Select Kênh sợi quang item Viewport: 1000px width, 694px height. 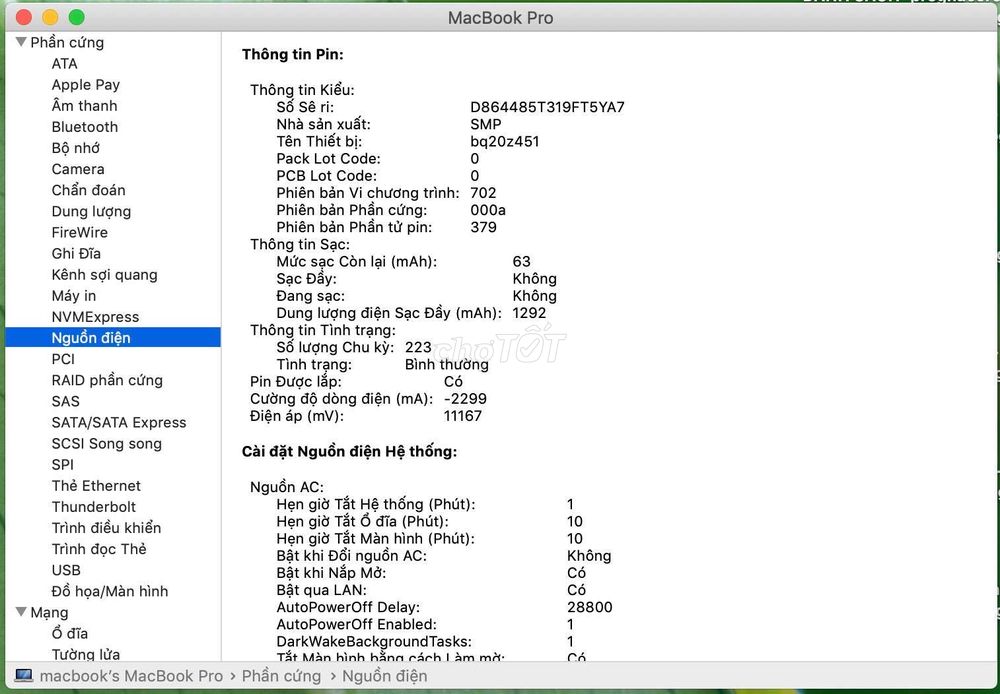105,274
